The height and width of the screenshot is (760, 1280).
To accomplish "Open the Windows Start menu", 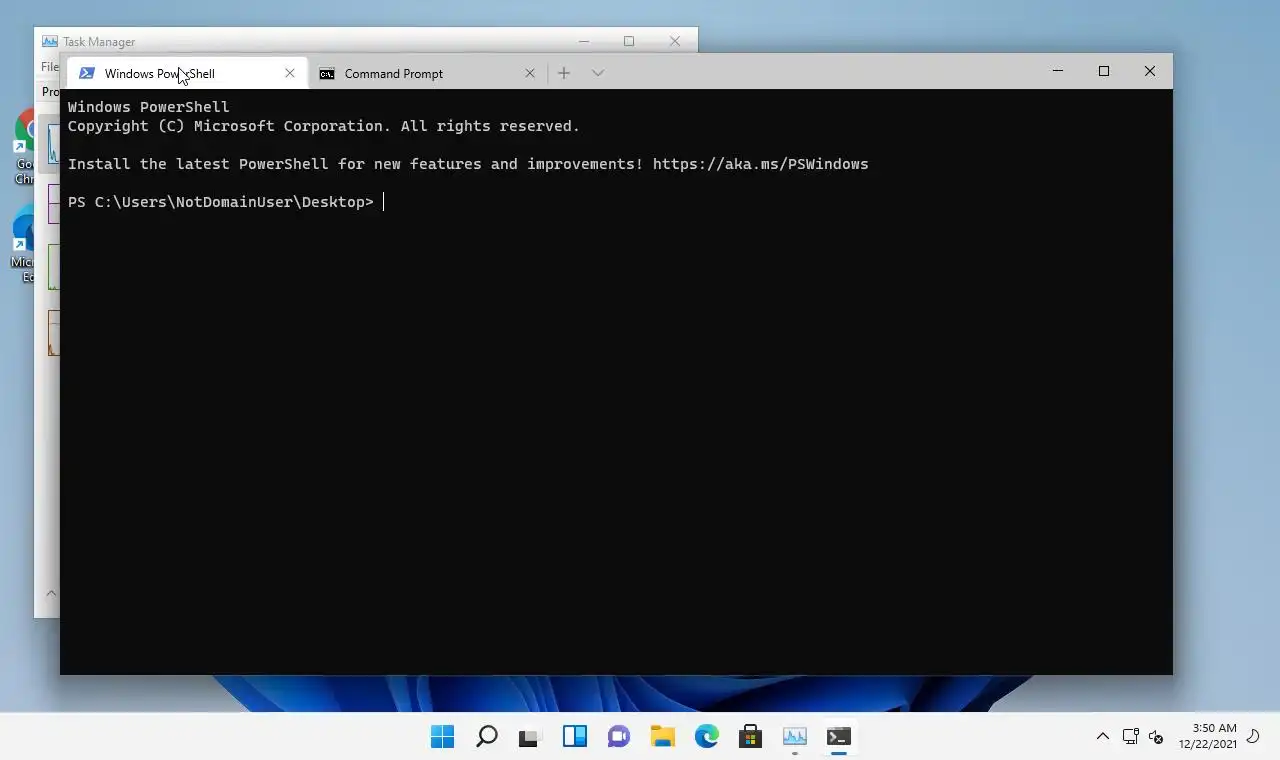I will tap(442, 737).
